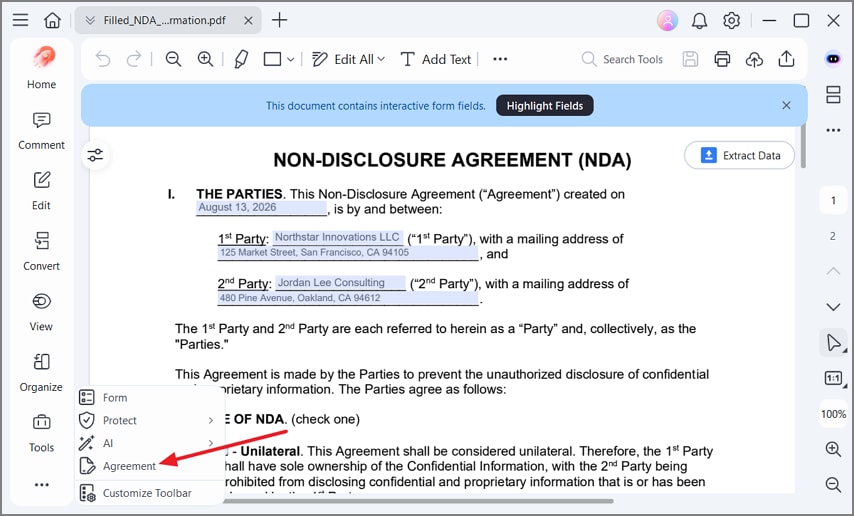Undo the last action
854x516 pixels.
[103, 59]
